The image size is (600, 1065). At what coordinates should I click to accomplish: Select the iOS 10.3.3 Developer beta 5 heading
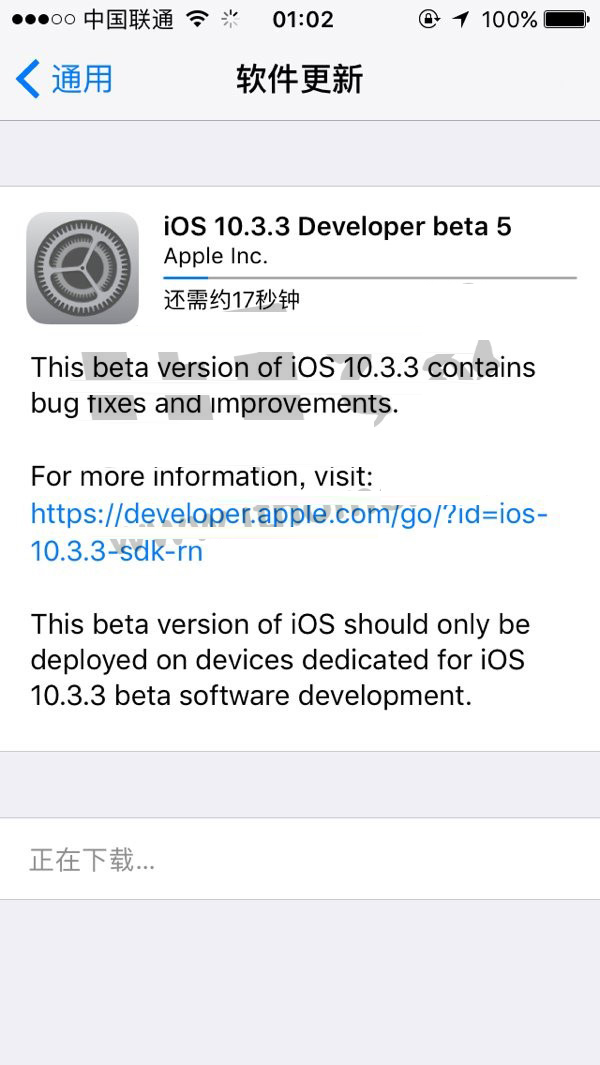coord(337,226)
